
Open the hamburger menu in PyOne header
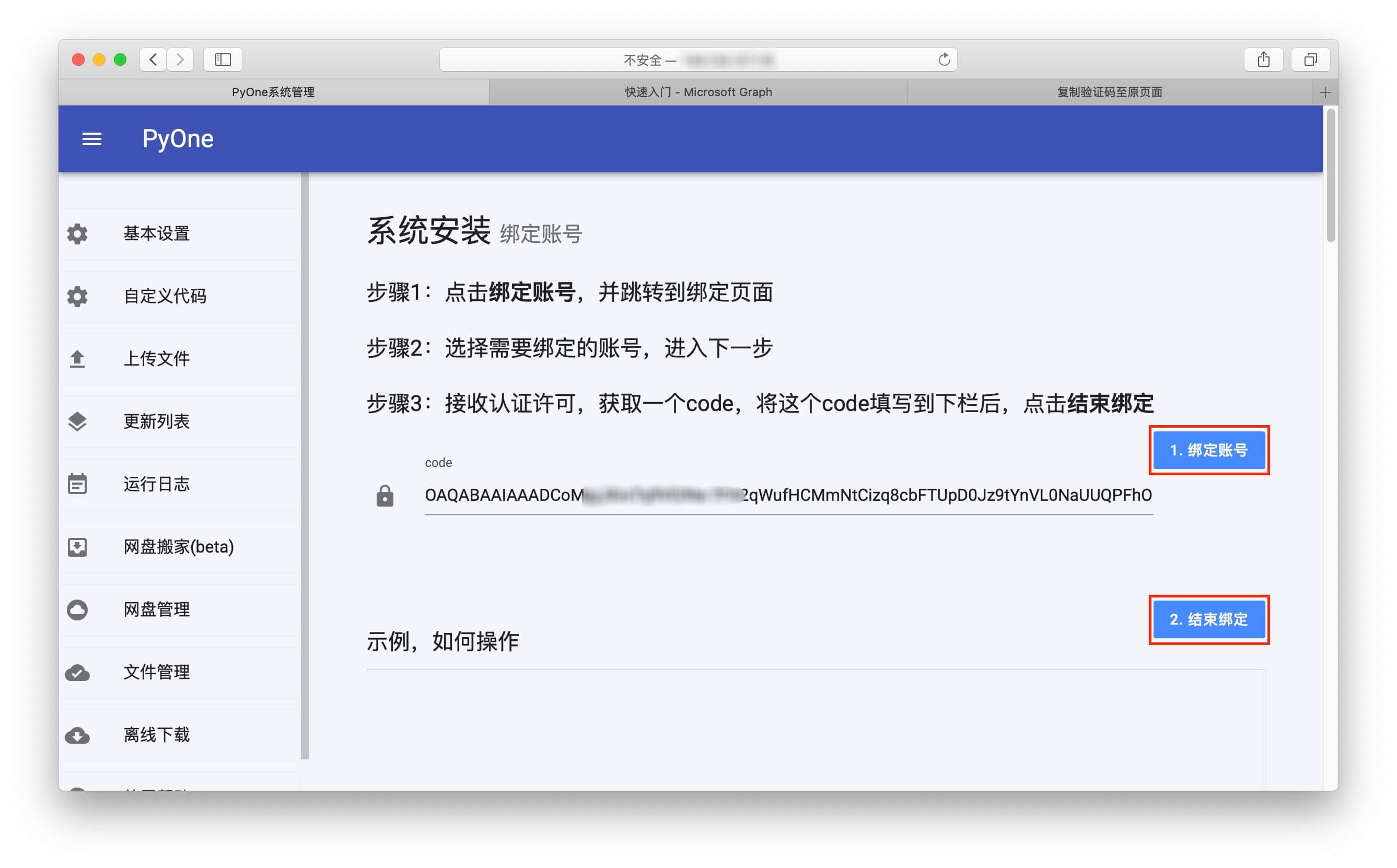pos(92,139)
